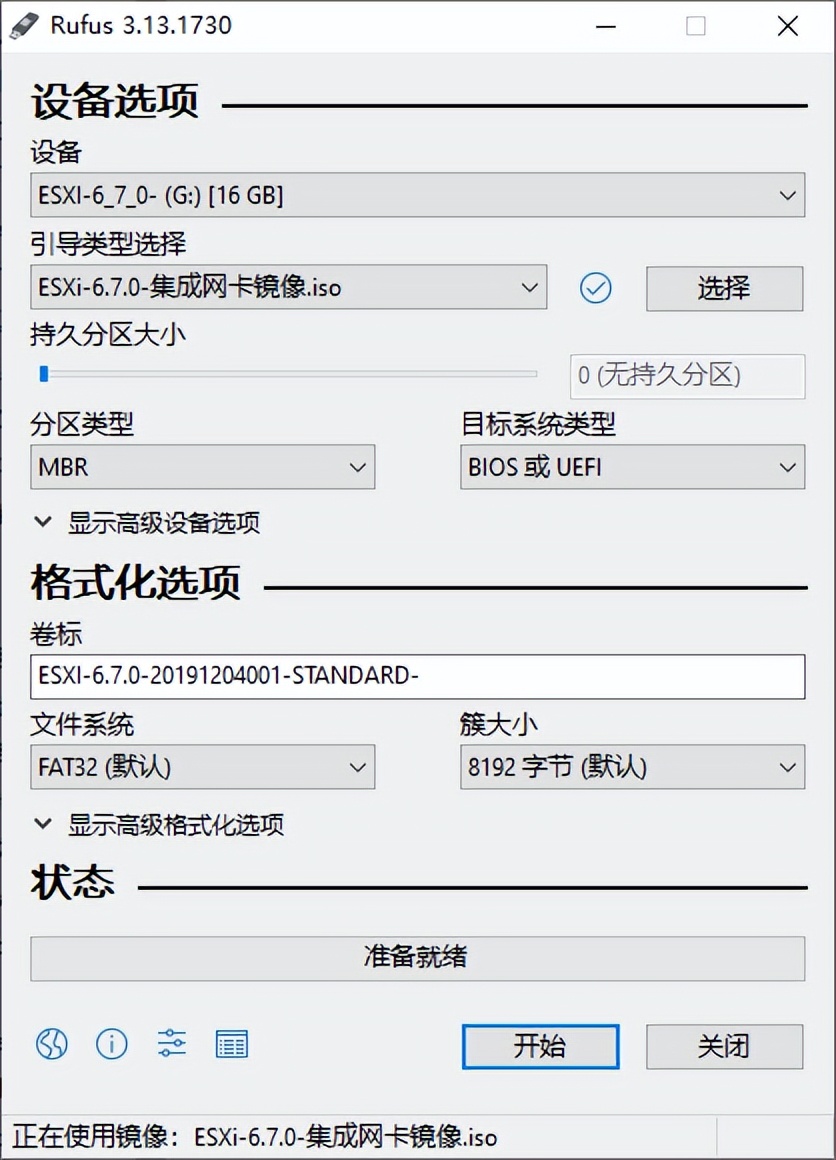The height and width of the screenshot is (1160, 836).
Task: Open the 簇大小 cluster size dropdown
Action: (x=632, y=766)
